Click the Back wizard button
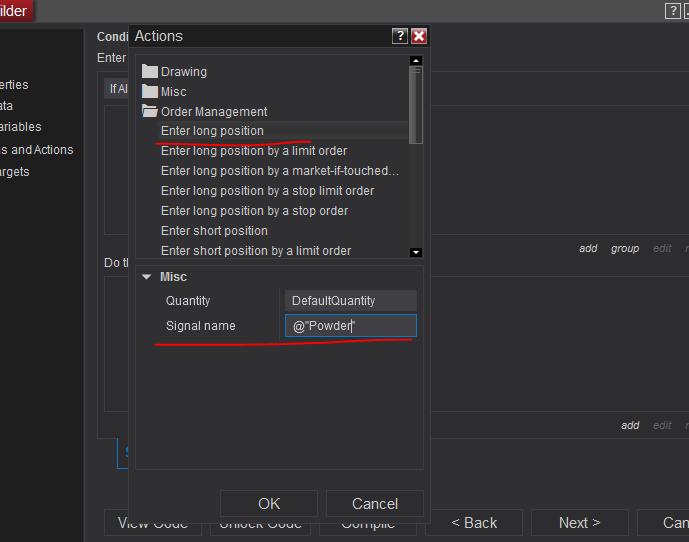This screenshot has width=689, height=542. coord(474,523)
